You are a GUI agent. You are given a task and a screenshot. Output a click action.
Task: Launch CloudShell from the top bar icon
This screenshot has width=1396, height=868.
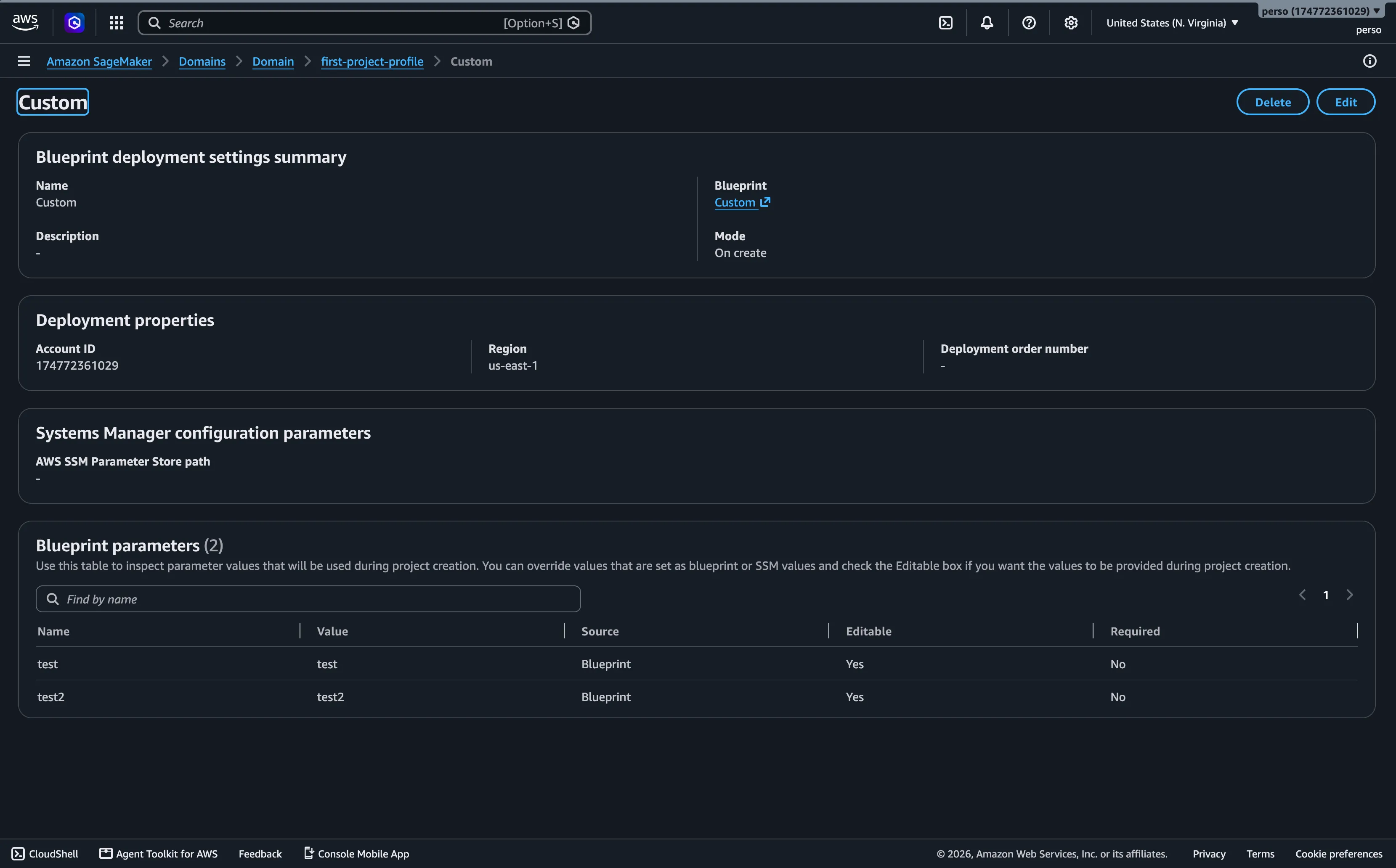click(x=945, y=22)
